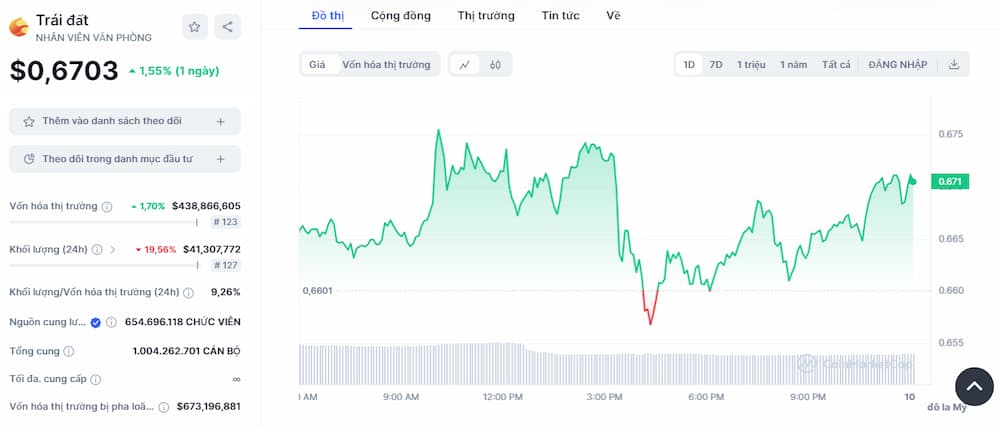
Task: Toggle the chart to Giá view
Action: (317, 65)
